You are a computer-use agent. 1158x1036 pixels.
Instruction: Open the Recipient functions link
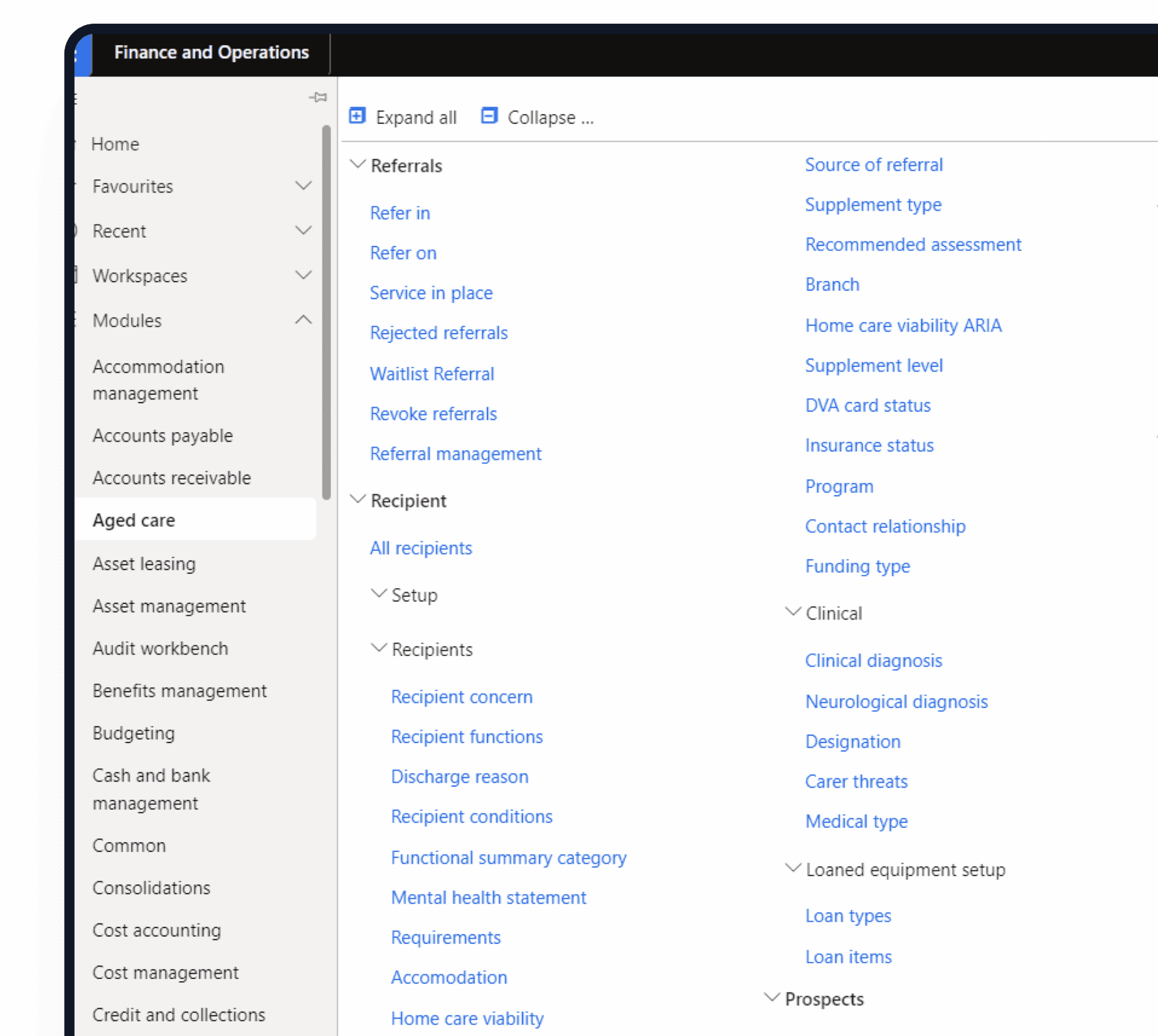(467, 737)
